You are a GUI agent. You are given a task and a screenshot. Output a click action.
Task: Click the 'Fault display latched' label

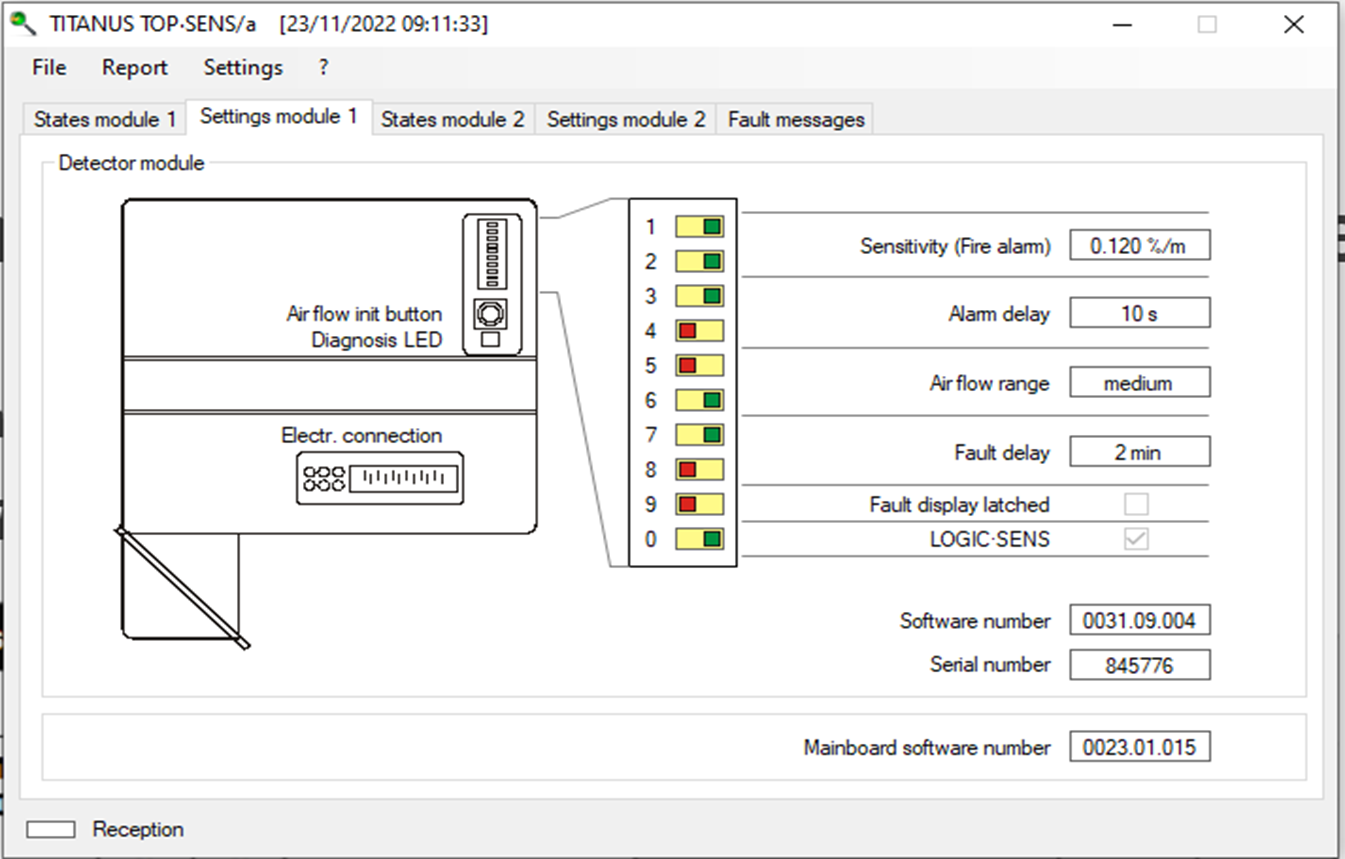(960, 505)
